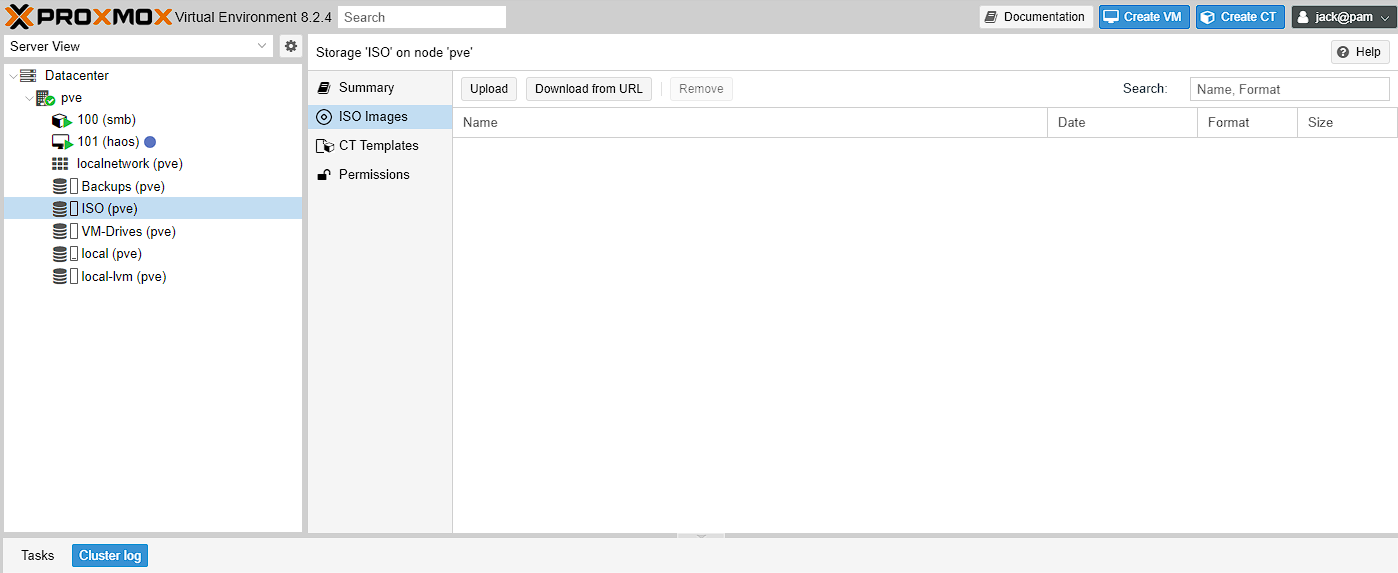Sort by the Date column header
Screen dimensions: 1398x573
[x=1122, y=123]
